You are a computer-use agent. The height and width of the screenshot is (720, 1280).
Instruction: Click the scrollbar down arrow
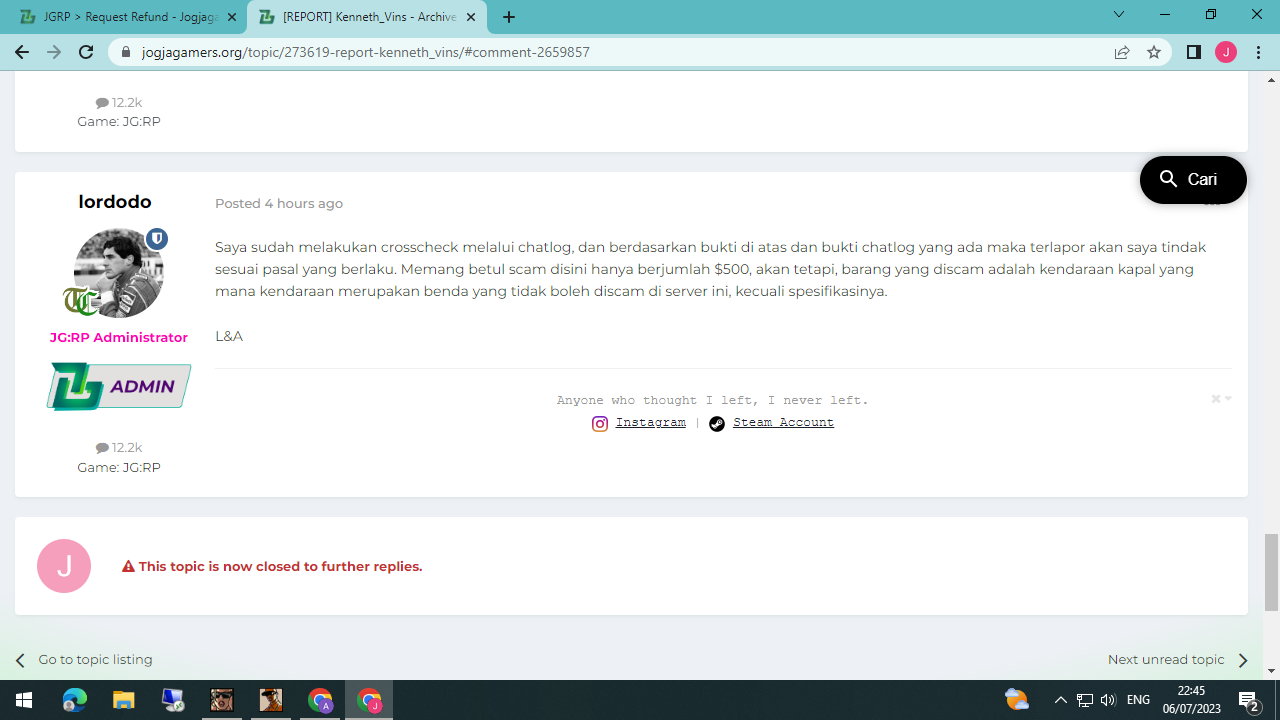tap(1271, 671)
